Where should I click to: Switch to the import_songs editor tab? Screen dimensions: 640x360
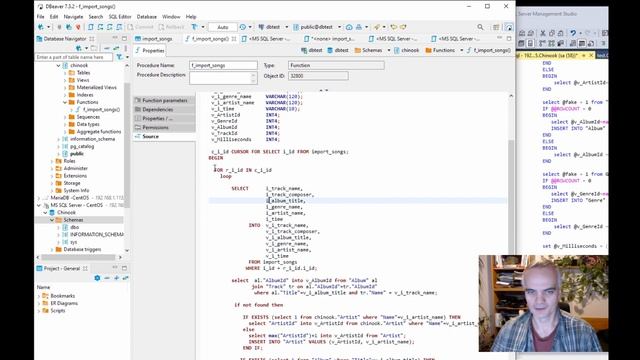click(x=153, y=39)
